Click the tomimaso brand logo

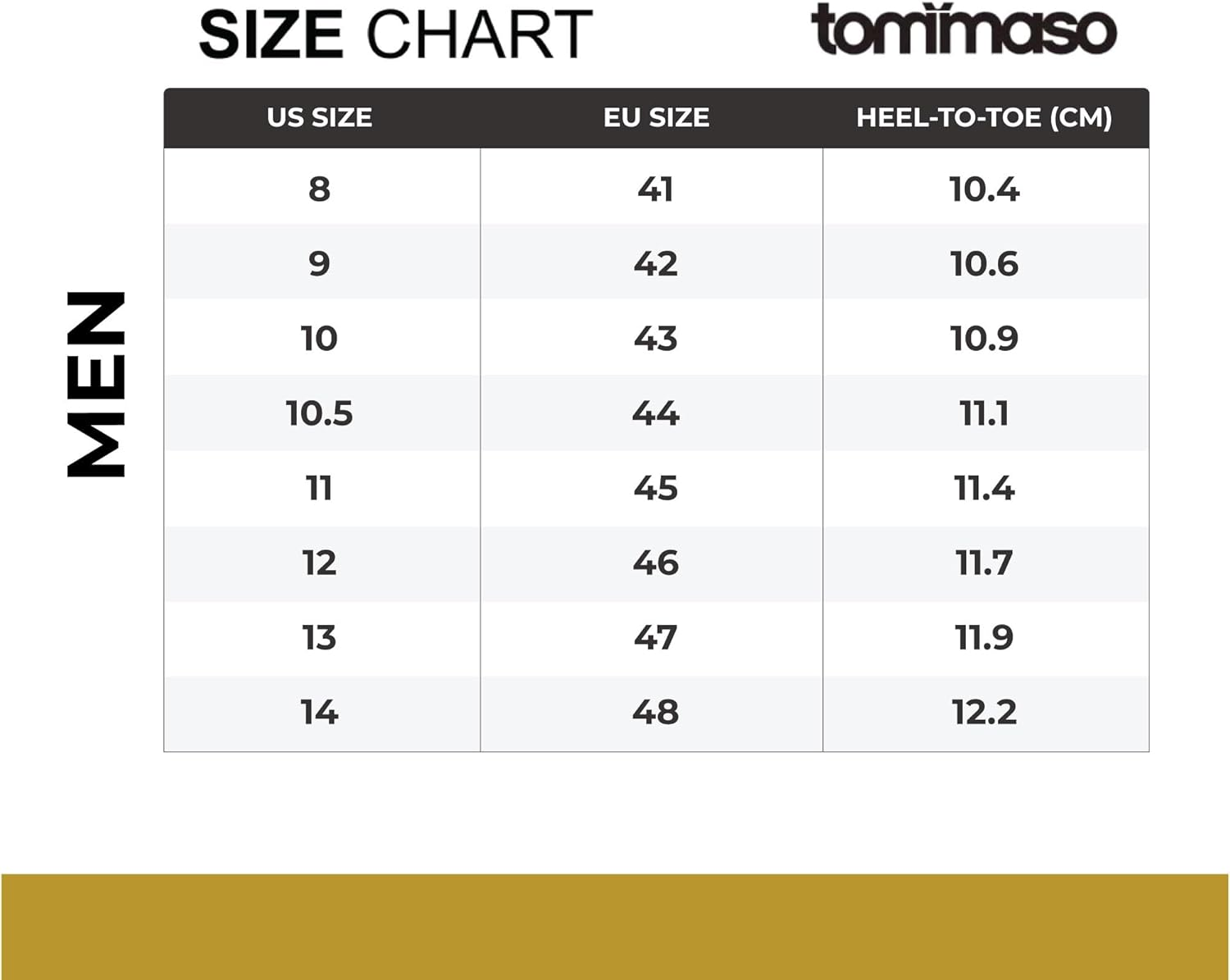(x=963, y=30)
